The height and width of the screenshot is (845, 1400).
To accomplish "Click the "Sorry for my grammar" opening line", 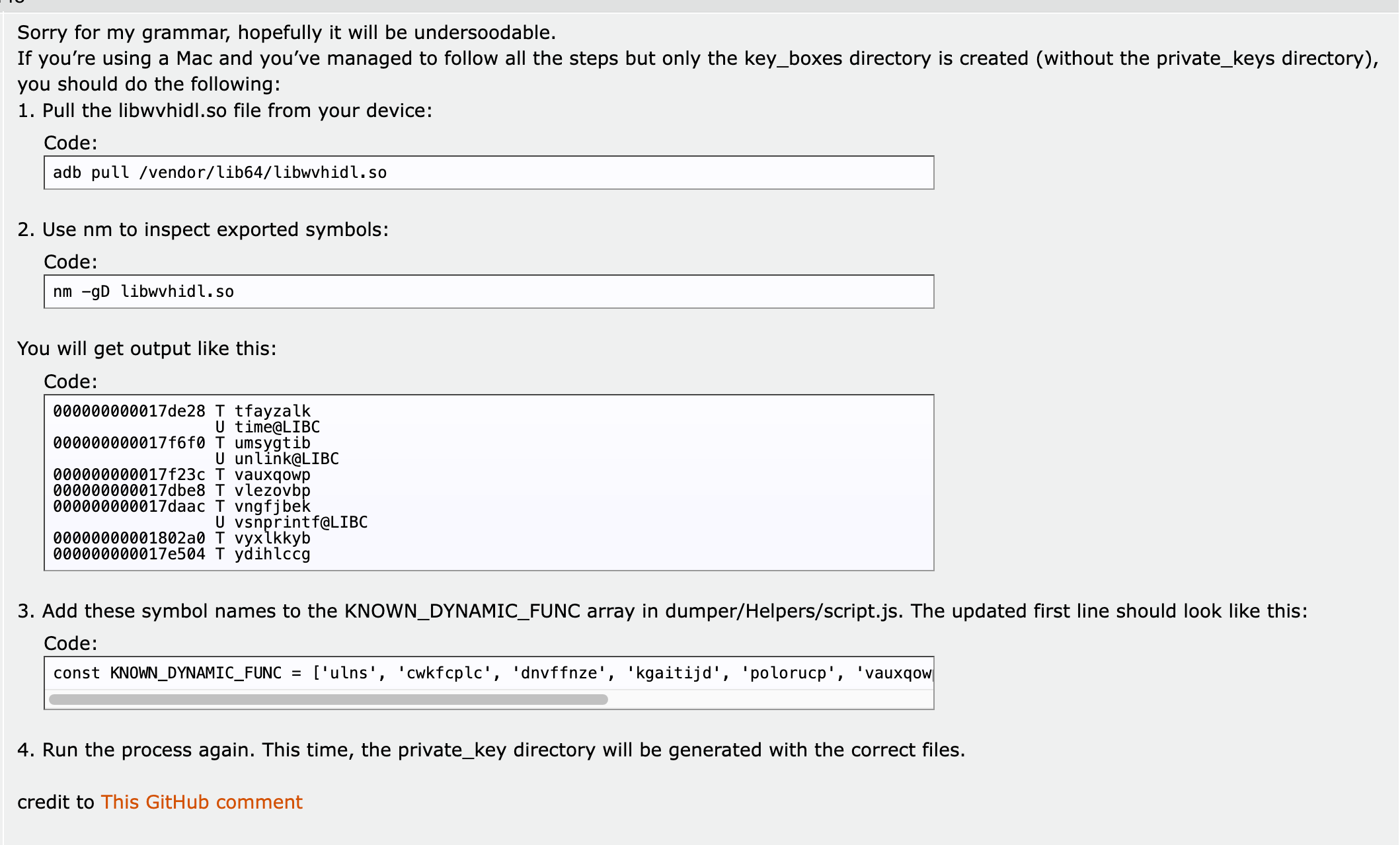I will (x=286, y=32).
